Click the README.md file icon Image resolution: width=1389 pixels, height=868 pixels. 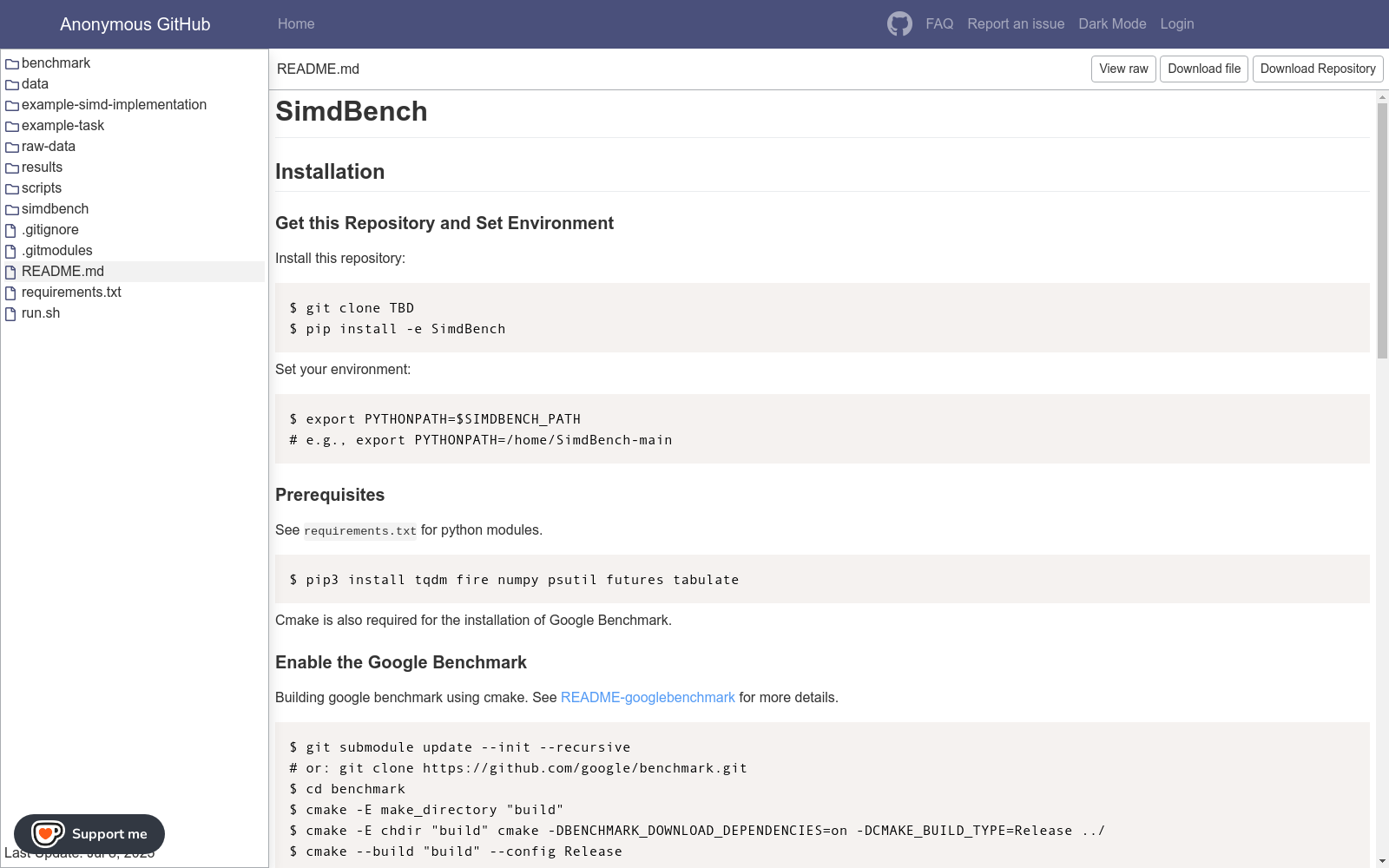click(11, 272)
